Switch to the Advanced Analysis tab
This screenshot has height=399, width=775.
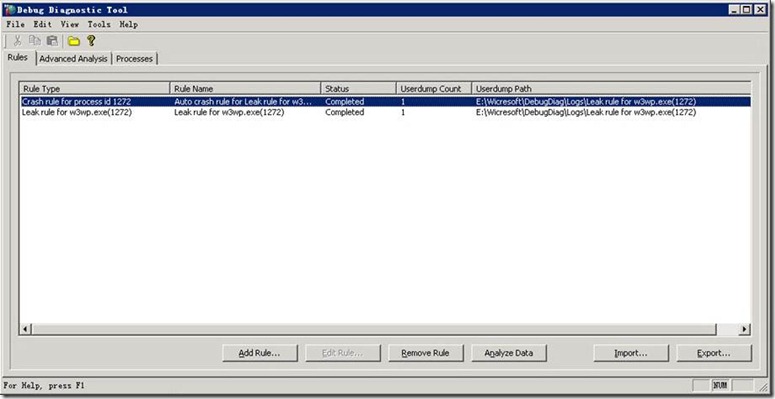[x=73, y=58]
